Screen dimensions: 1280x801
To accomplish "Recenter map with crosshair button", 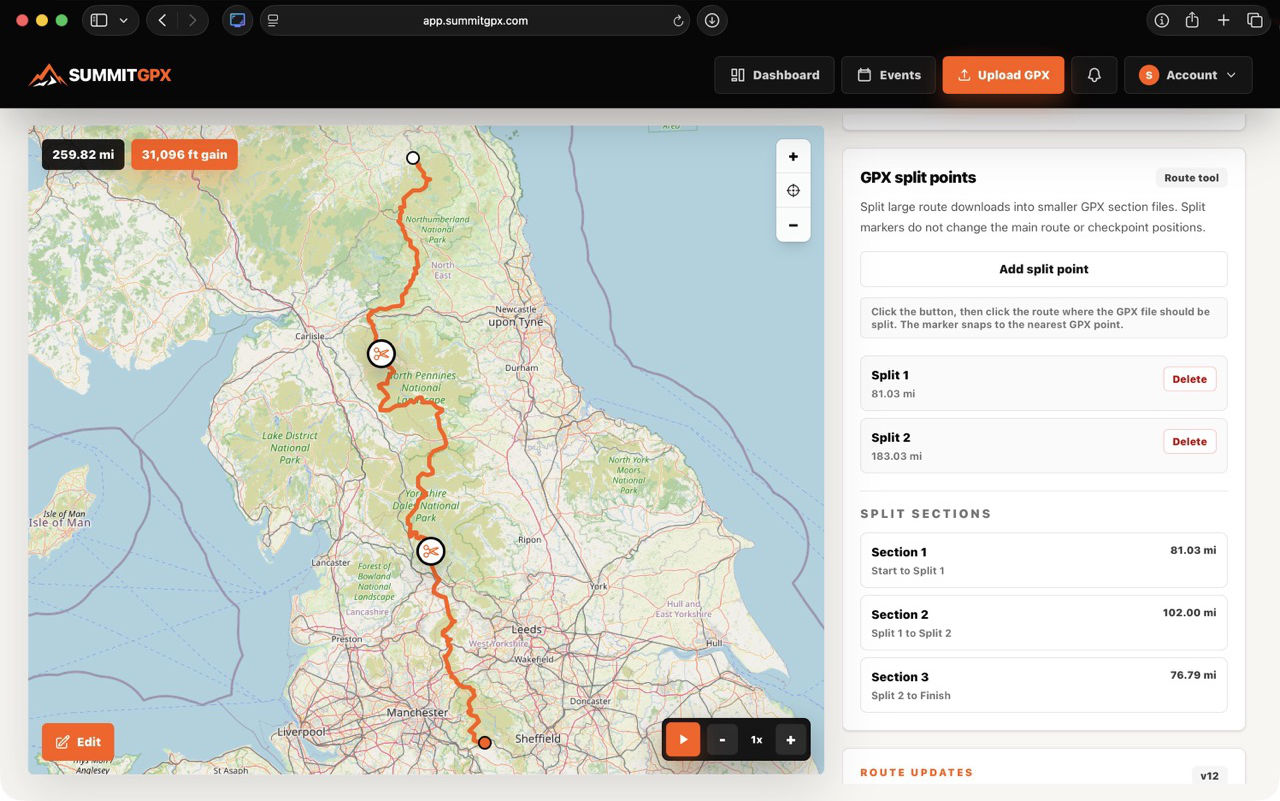I will (x=793, y=191).
